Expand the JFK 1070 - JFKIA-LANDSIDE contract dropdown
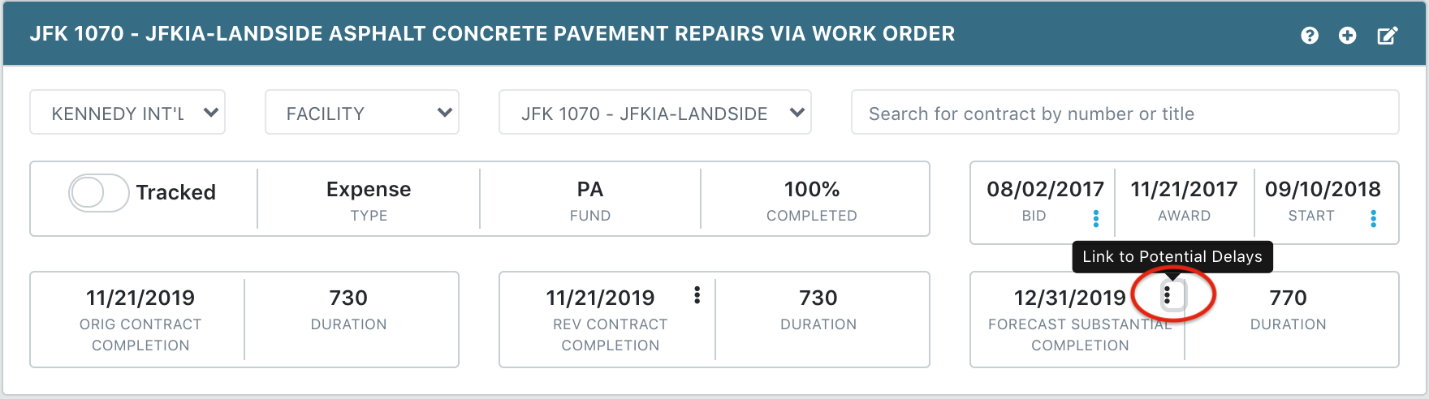 pos(655,113)
